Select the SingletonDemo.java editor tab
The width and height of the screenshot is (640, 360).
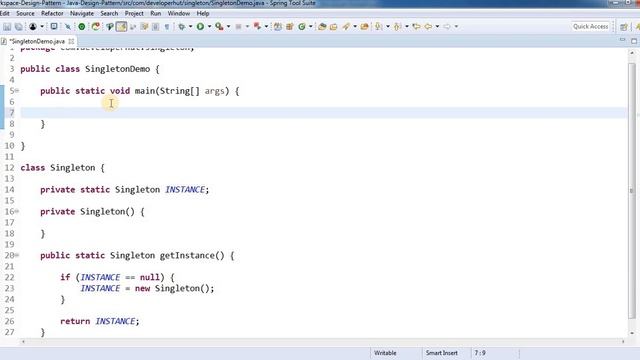[37, 41]
